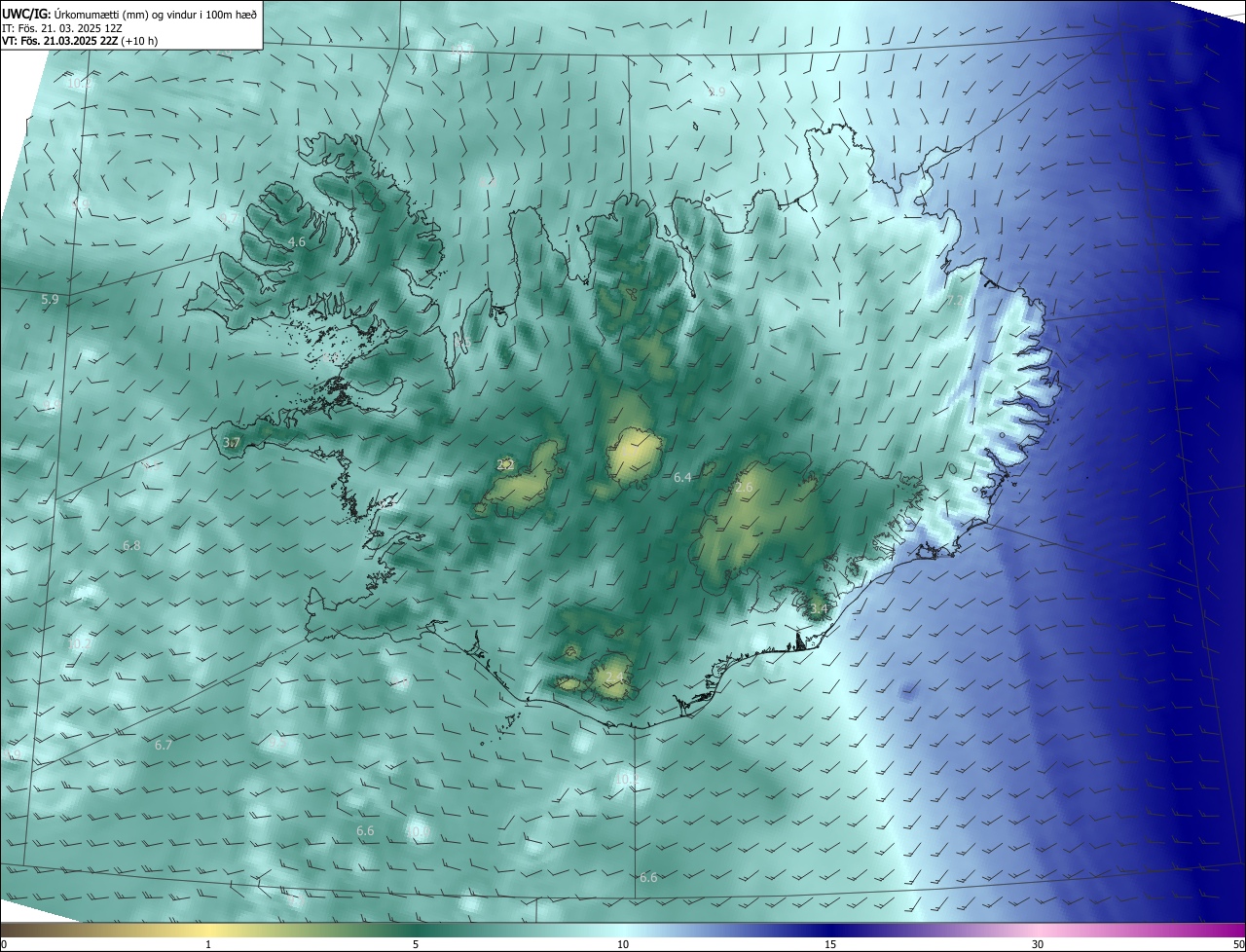Click the 4.6 value over the Westfjords

coord(298,241)
